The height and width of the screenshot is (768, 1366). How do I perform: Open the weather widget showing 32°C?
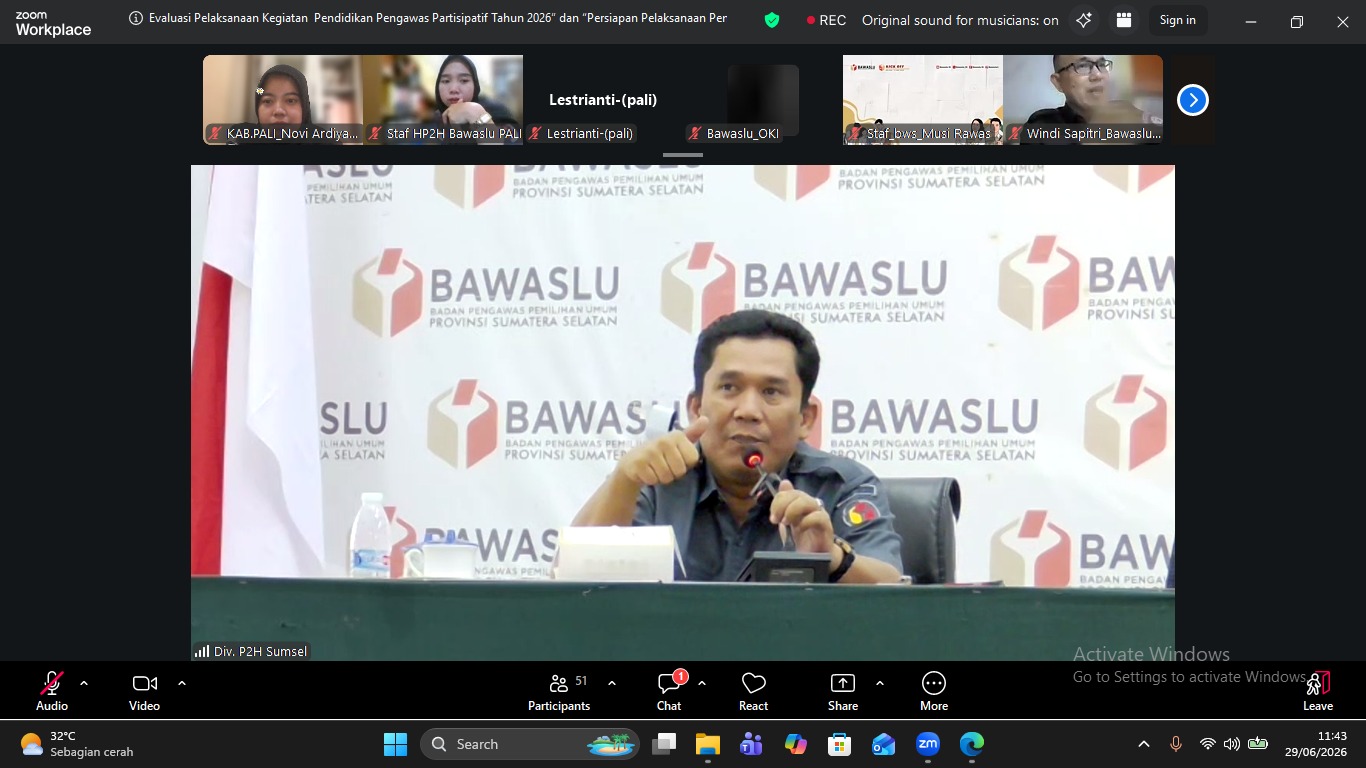(78, 744)
